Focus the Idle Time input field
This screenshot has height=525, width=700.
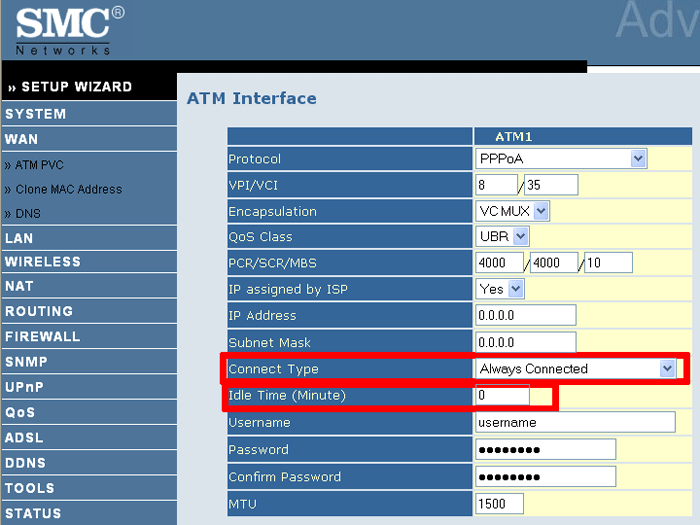coord(502,396)
